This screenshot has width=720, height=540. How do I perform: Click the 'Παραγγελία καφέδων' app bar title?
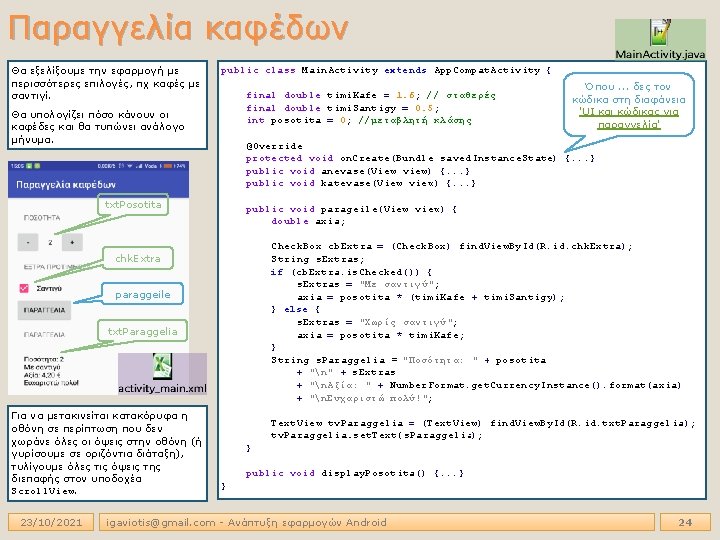click(x=66, y=185)
